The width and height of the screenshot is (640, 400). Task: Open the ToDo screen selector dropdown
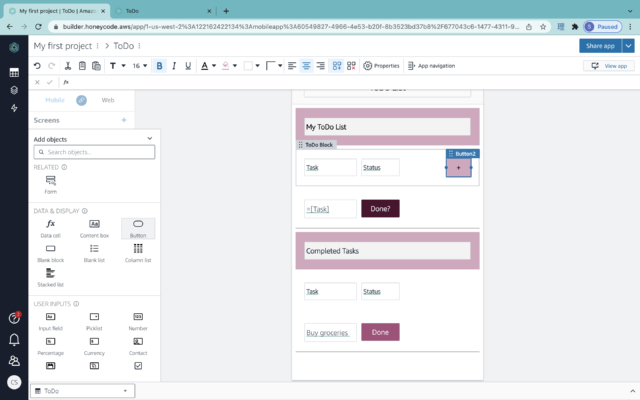[x=82, y=391]
